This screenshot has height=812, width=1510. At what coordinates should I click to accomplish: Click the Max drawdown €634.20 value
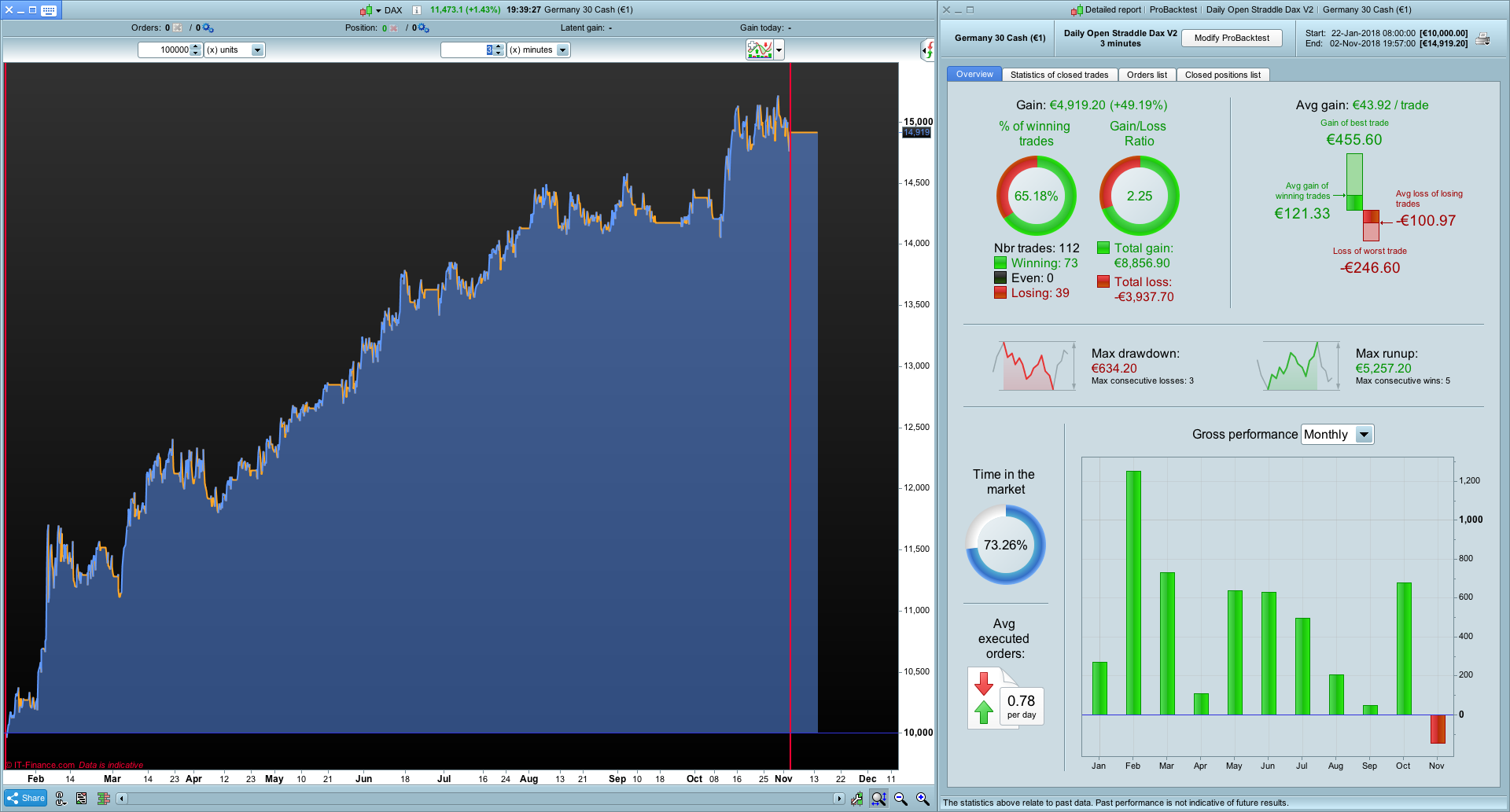click(1114, 369)
